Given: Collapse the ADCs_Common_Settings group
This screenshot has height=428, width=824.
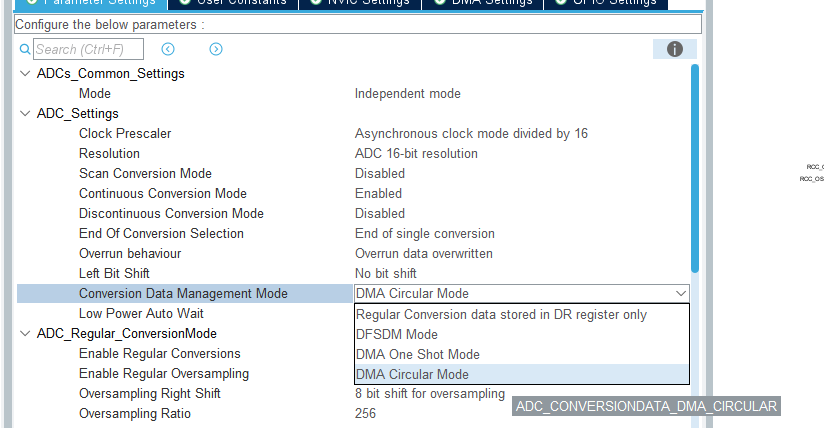Looking at the screenshot, I should (25, 74).
